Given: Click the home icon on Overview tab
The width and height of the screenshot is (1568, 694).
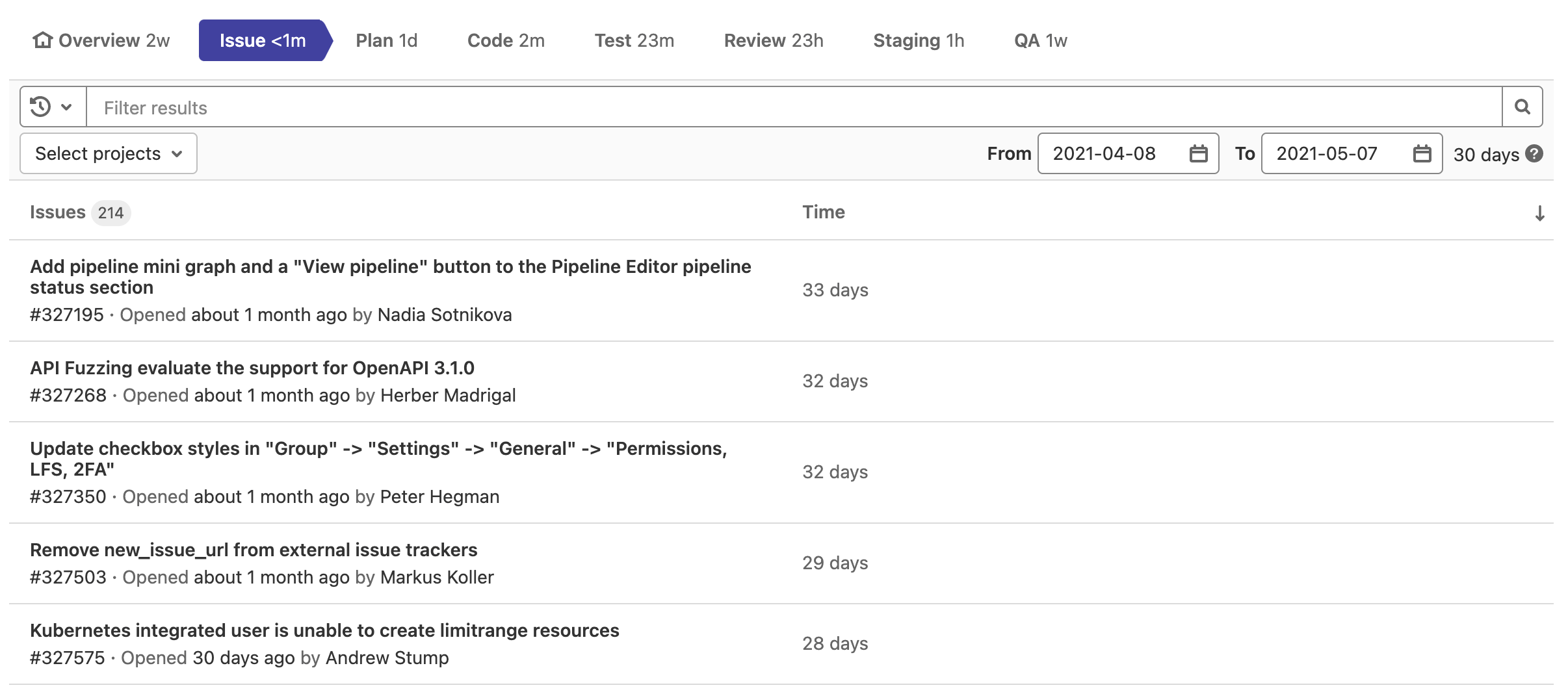Looking at the screenshot, I should pos(43,40).
